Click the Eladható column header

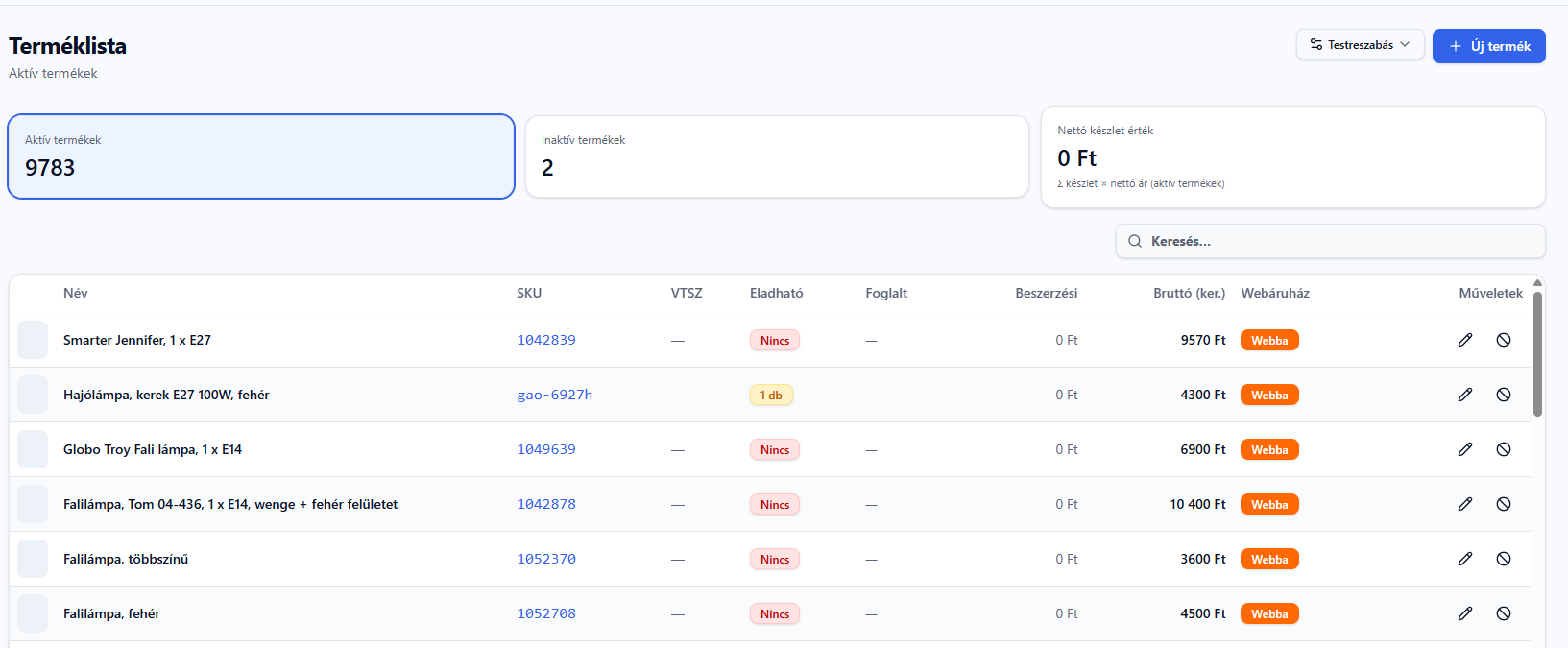[777, 293]
